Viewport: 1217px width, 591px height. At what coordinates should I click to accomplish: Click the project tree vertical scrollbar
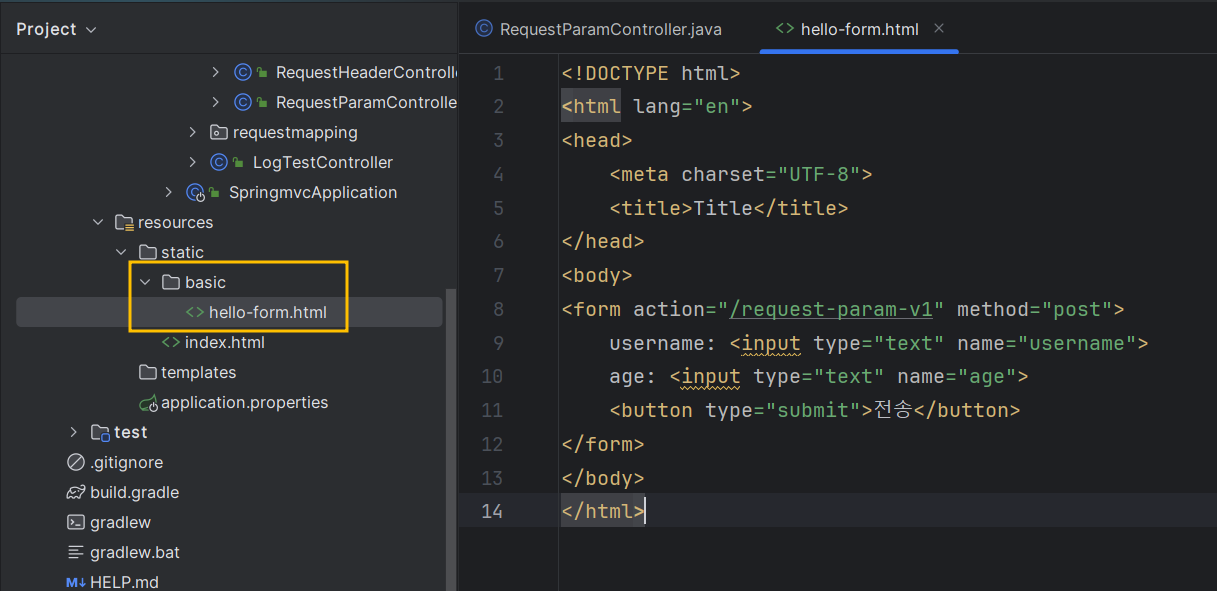[451, 440]
